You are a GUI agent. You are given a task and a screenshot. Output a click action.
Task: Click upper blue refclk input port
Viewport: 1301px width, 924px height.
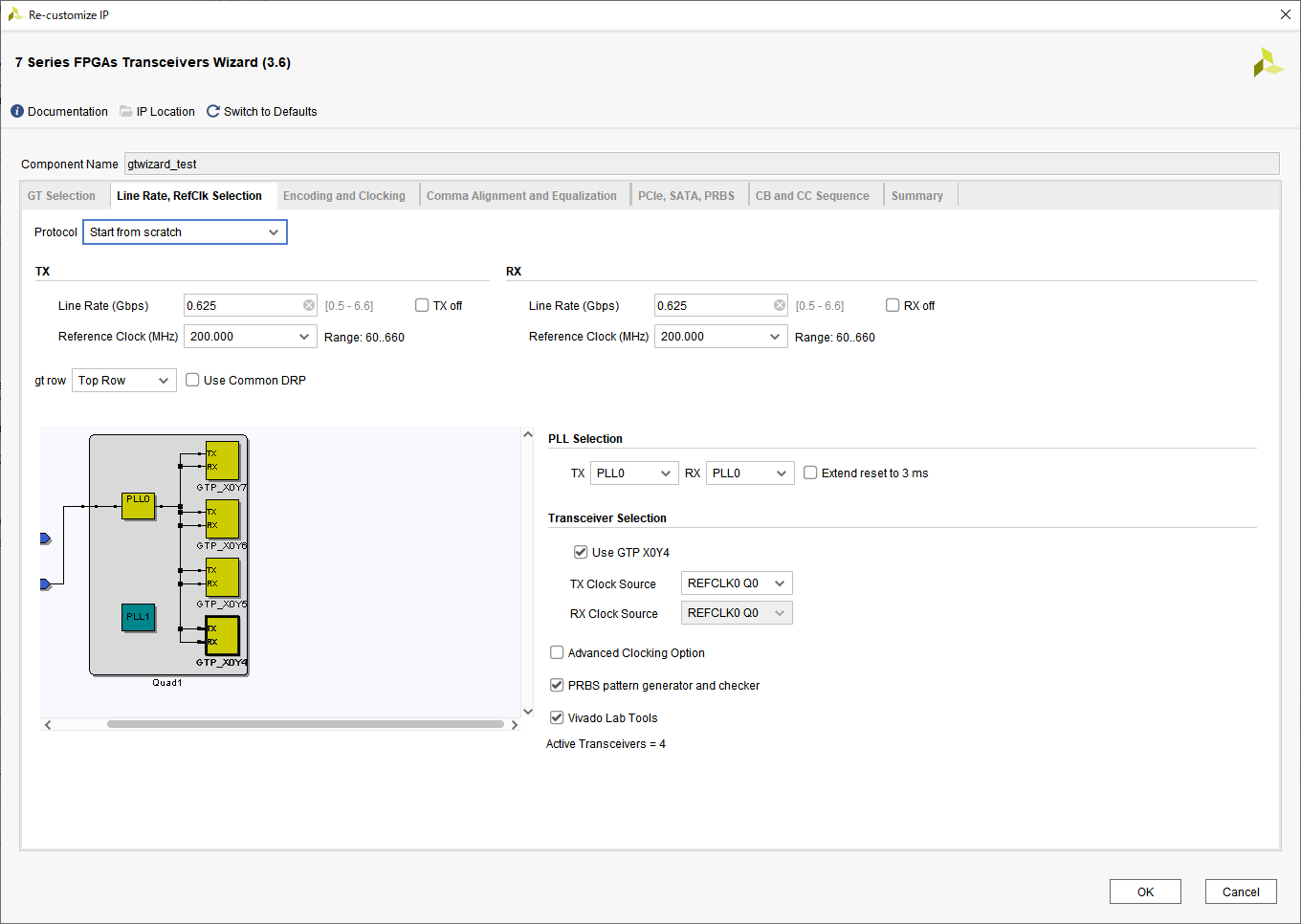point(45,539)
